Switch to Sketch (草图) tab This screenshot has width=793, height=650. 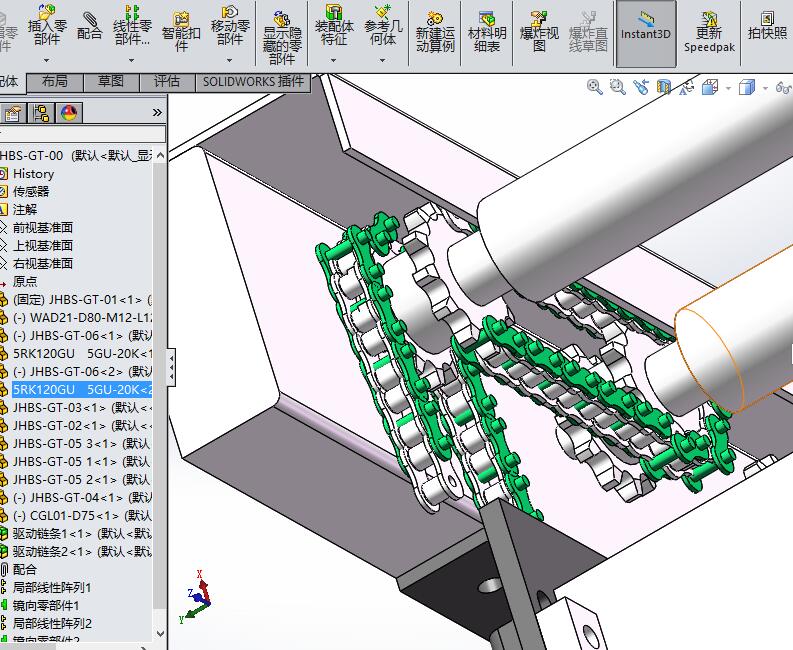click(111, 82)
